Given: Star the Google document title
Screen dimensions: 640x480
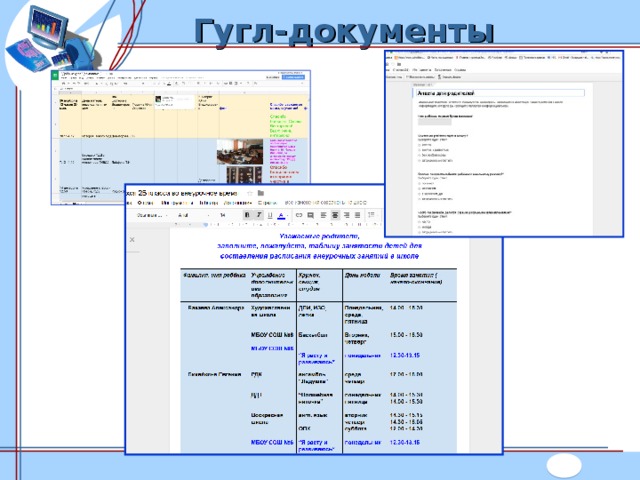Looking at the screenshot, I should tap(250, 193).
